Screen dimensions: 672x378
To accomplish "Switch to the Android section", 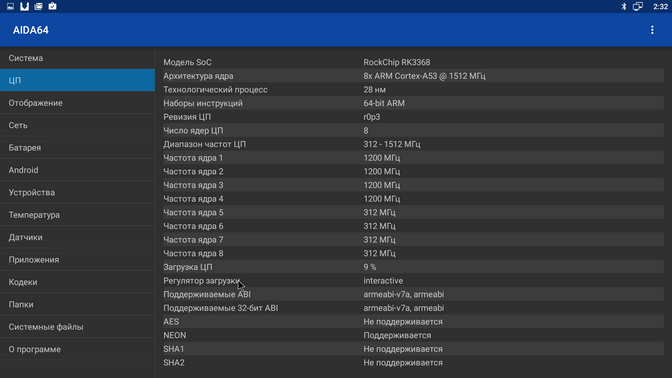I will 77,170.
